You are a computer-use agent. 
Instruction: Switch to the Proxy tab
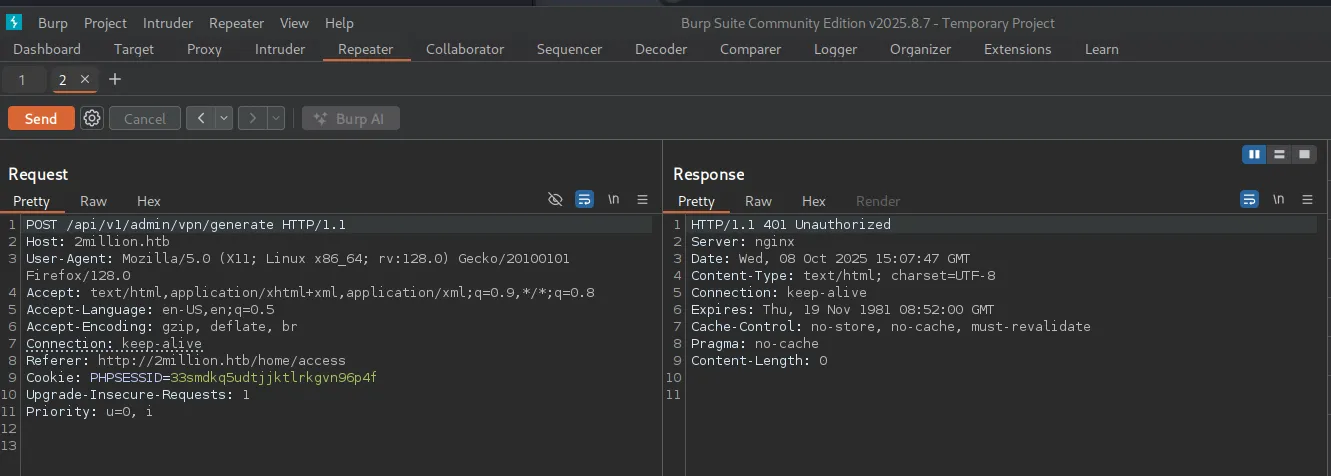point(204,49)
